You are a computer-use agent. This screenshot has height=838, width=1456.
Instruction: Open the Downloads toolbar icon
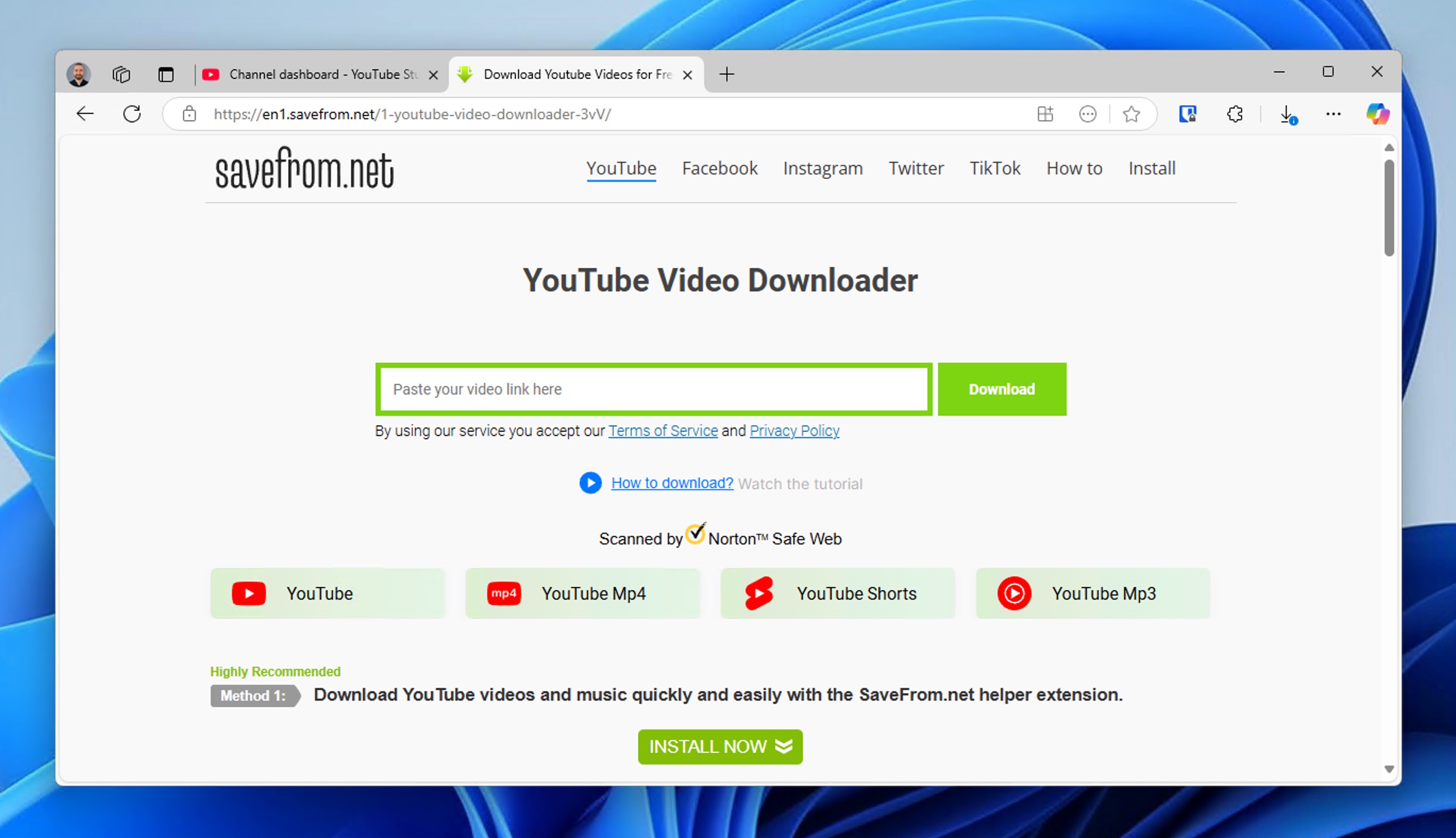[x=1287, y=114]
